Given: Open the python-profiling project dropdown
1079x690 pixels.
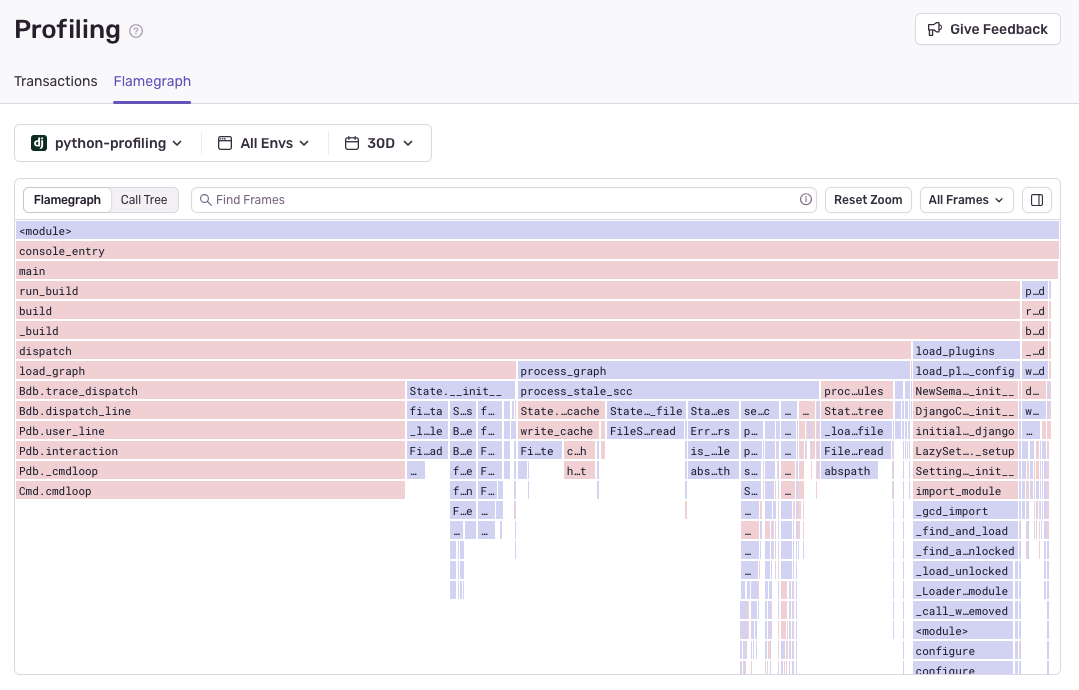Looking at the screenshot, I should click(x=107, y=143).
